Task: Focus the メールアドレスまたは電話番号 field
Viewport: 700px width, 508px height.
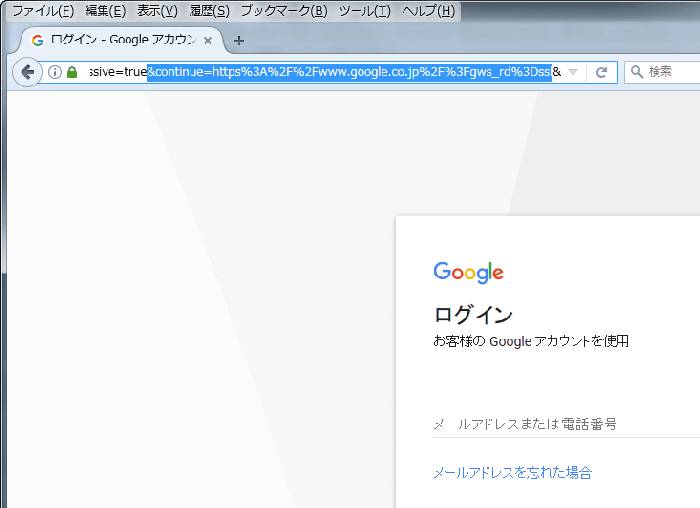Action: pyautogui.click(x=566, y=424)
